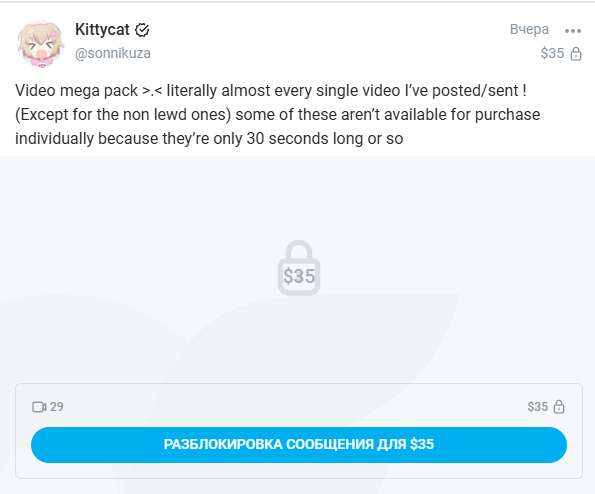The width and height of the screenshot is (595, 494).
Task: Click РАЗБЛОКИРОВКА СООБЩЕНИЯ ДЛЯ $35 button
Action: tap(299, 445)
